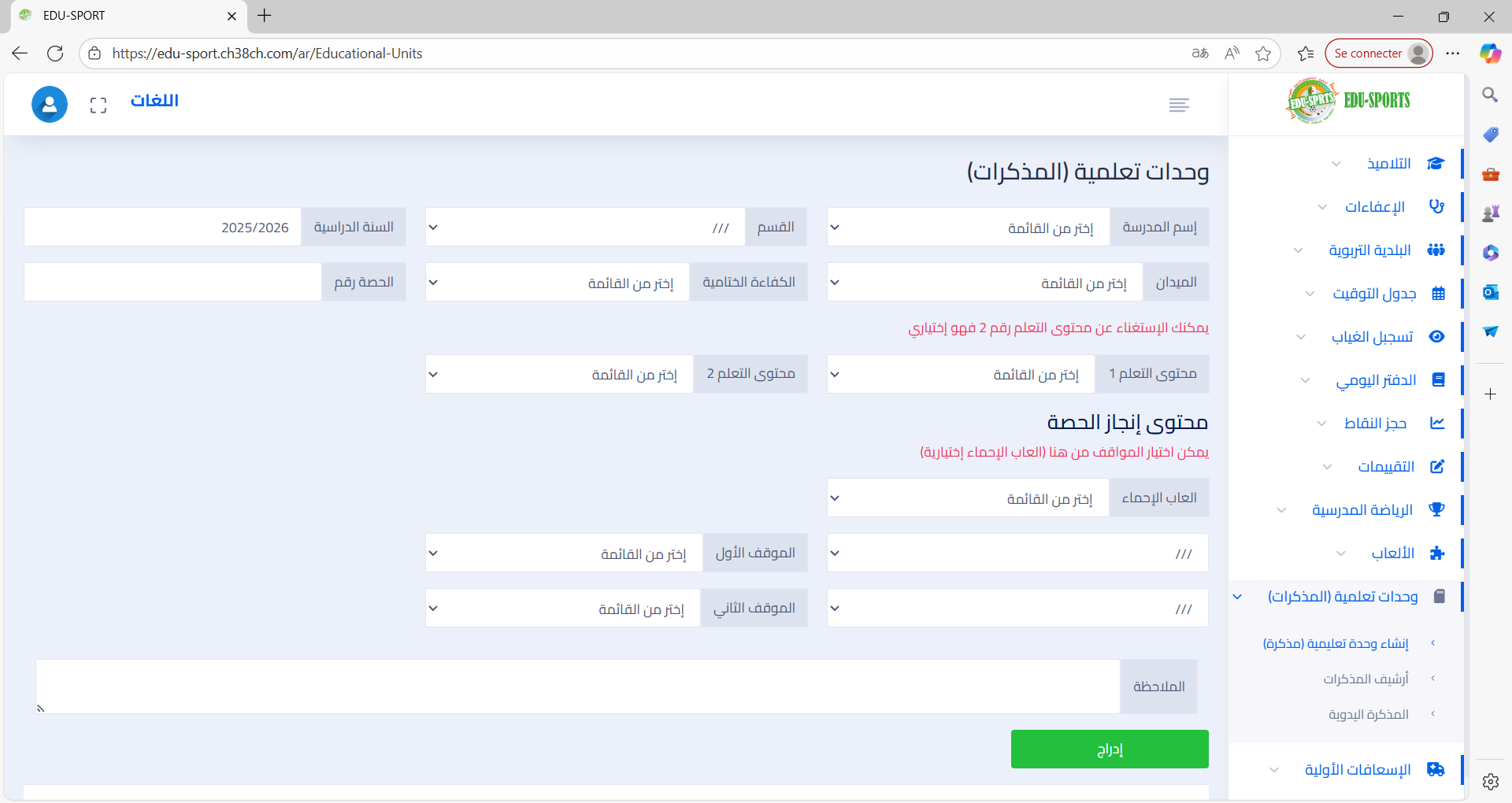Toggle fullscreen mode icon
The height and width of the screenshot is (803, 1512).
pos(98,105)
